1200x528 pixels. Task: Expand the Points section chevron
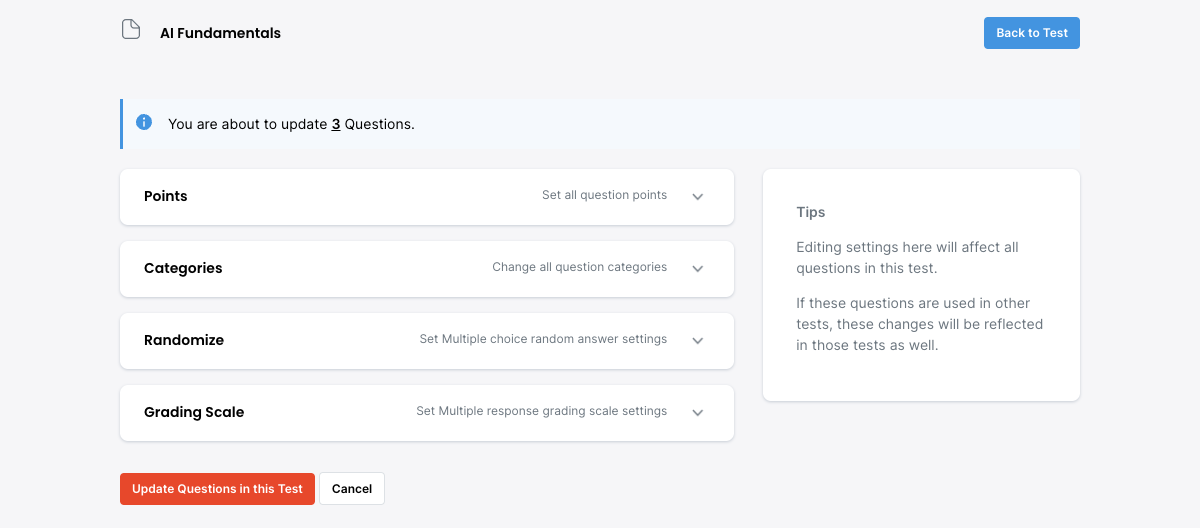[x=698, y=197]
